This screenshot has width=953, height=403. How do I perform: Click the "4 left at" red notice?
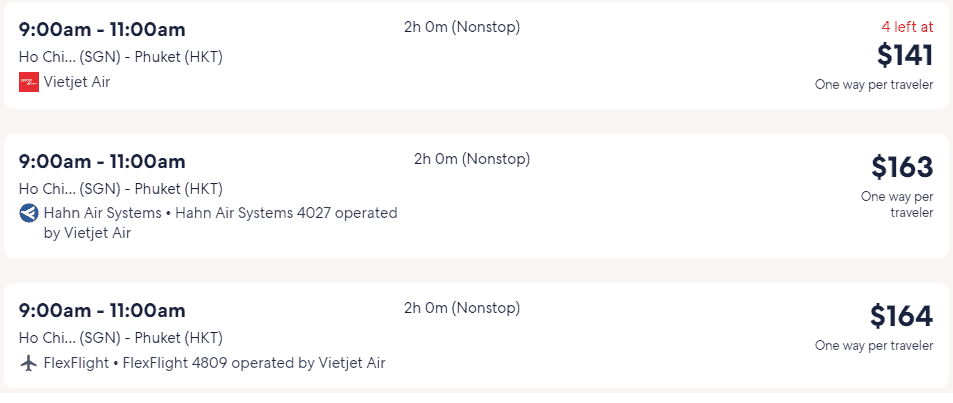click(x=907, y=27)
